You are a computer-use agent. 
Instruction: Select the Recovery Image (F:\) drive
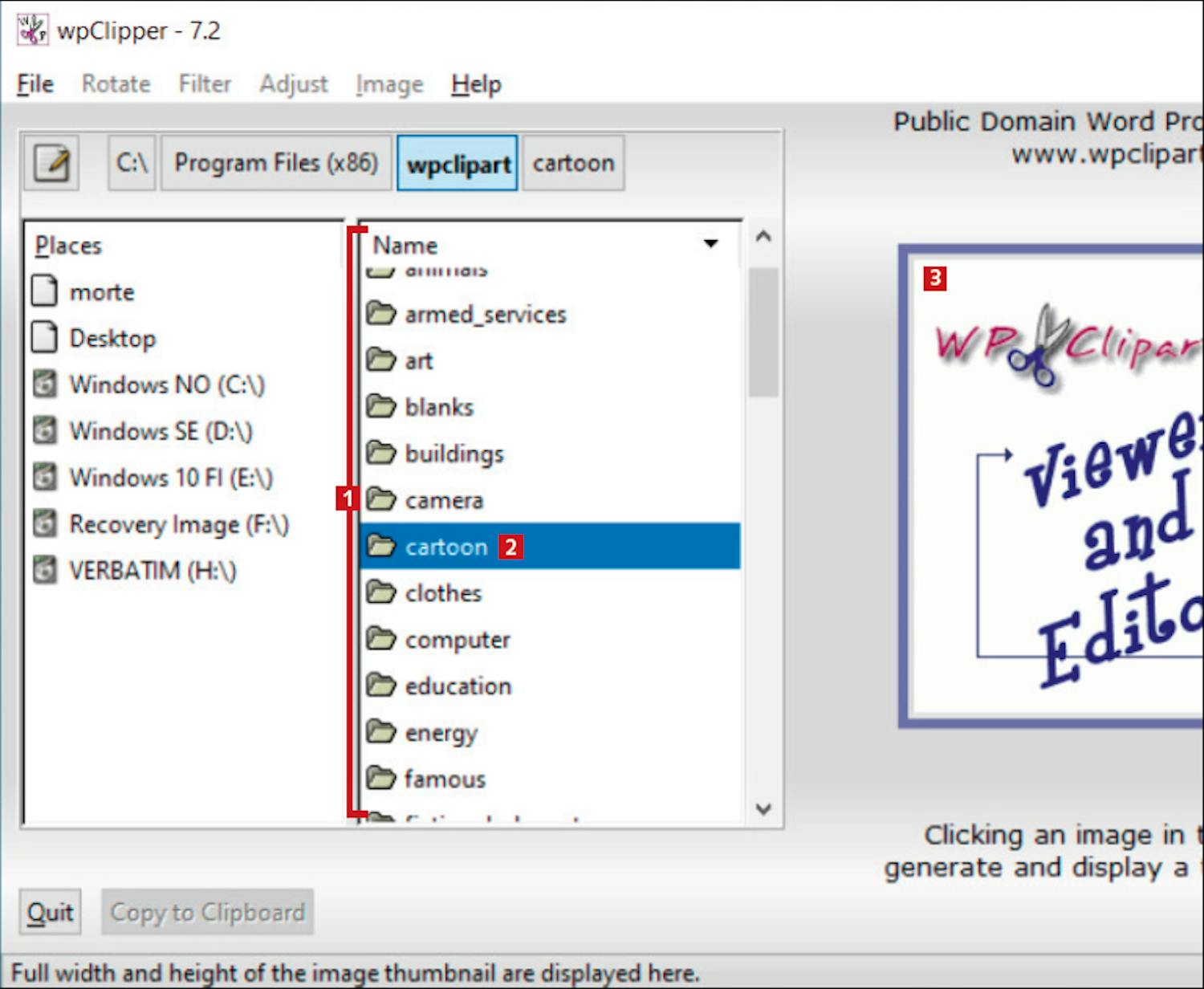178,525
